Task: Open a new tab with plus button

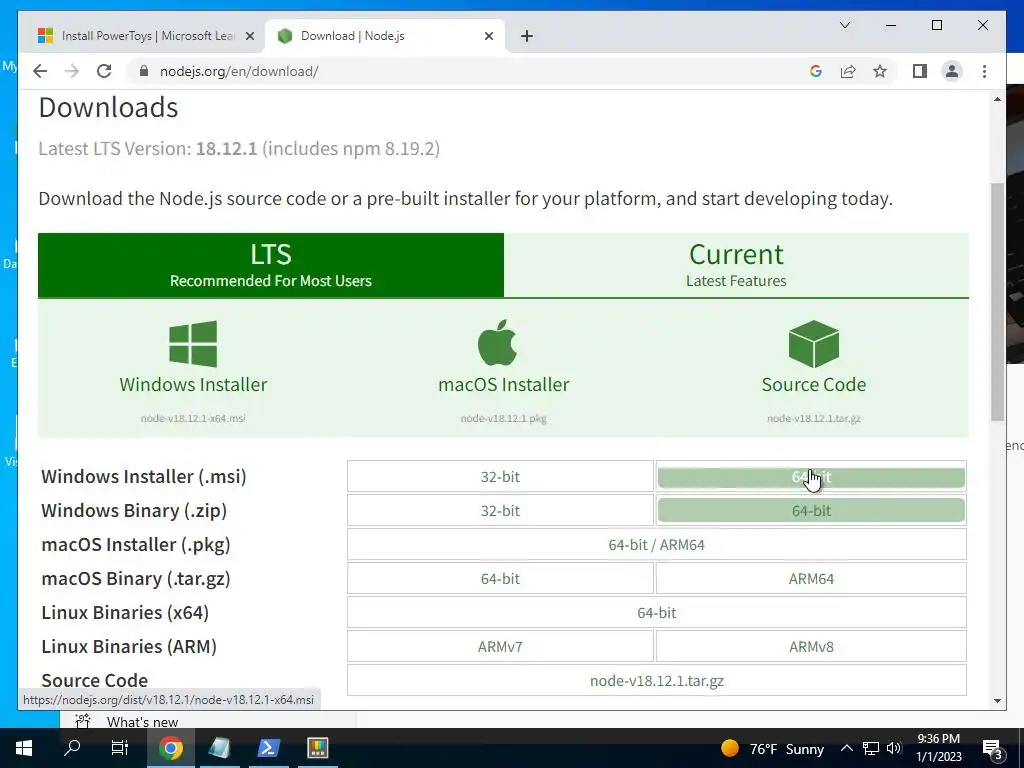Action: click(x=527, y=36)
